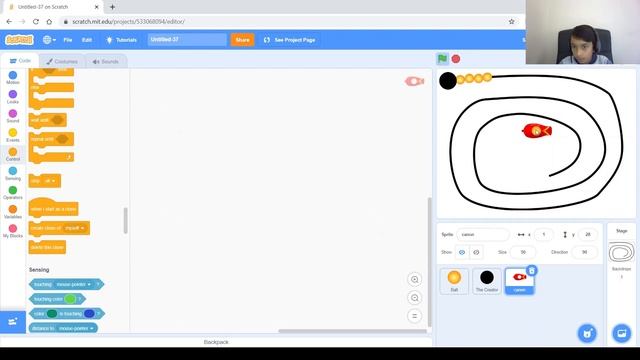Open the File menu
This screenshot has width=640, height=360.
pos(68,40)
